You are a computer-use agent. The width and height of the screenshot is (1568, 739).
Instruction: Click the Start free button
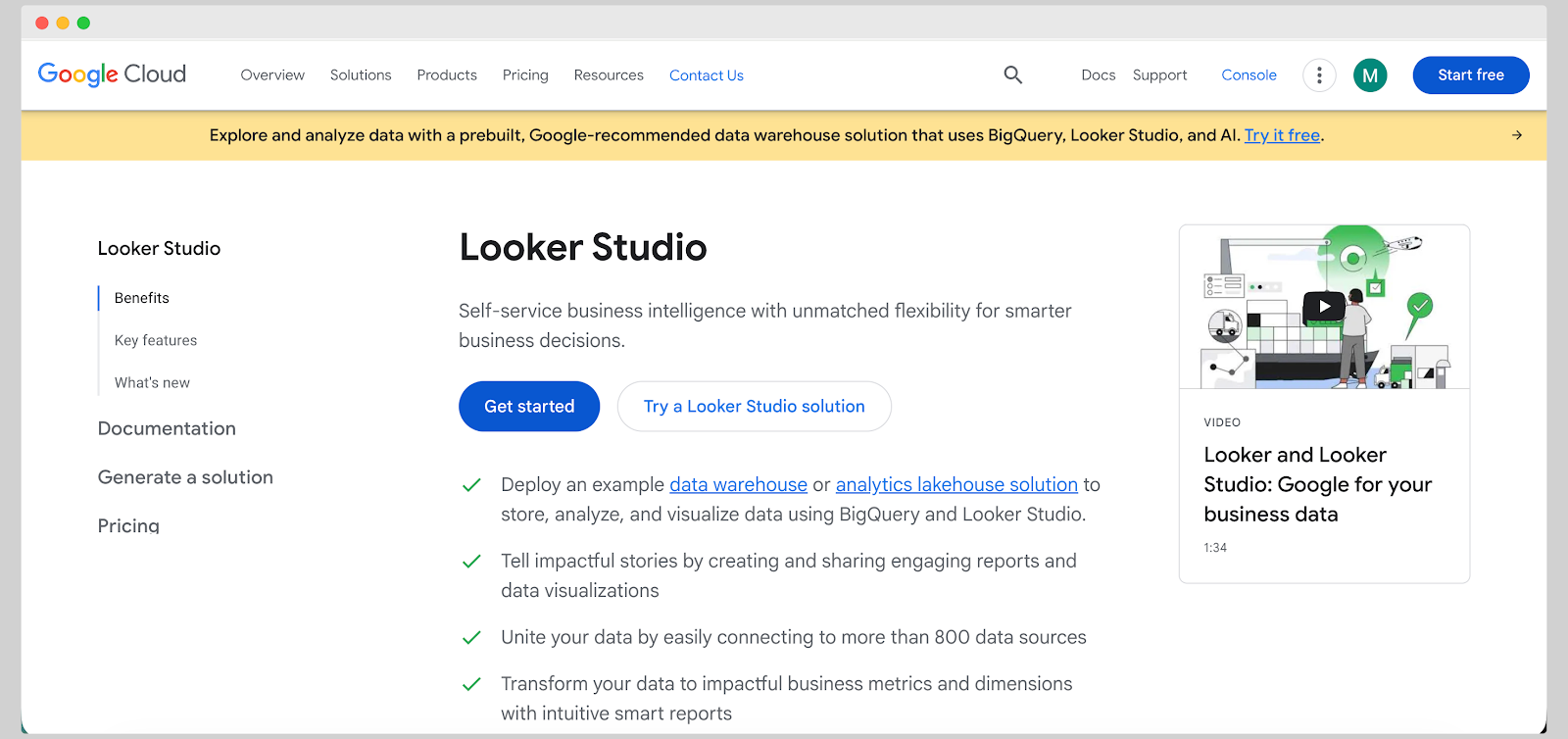(x=1471, y=75)
